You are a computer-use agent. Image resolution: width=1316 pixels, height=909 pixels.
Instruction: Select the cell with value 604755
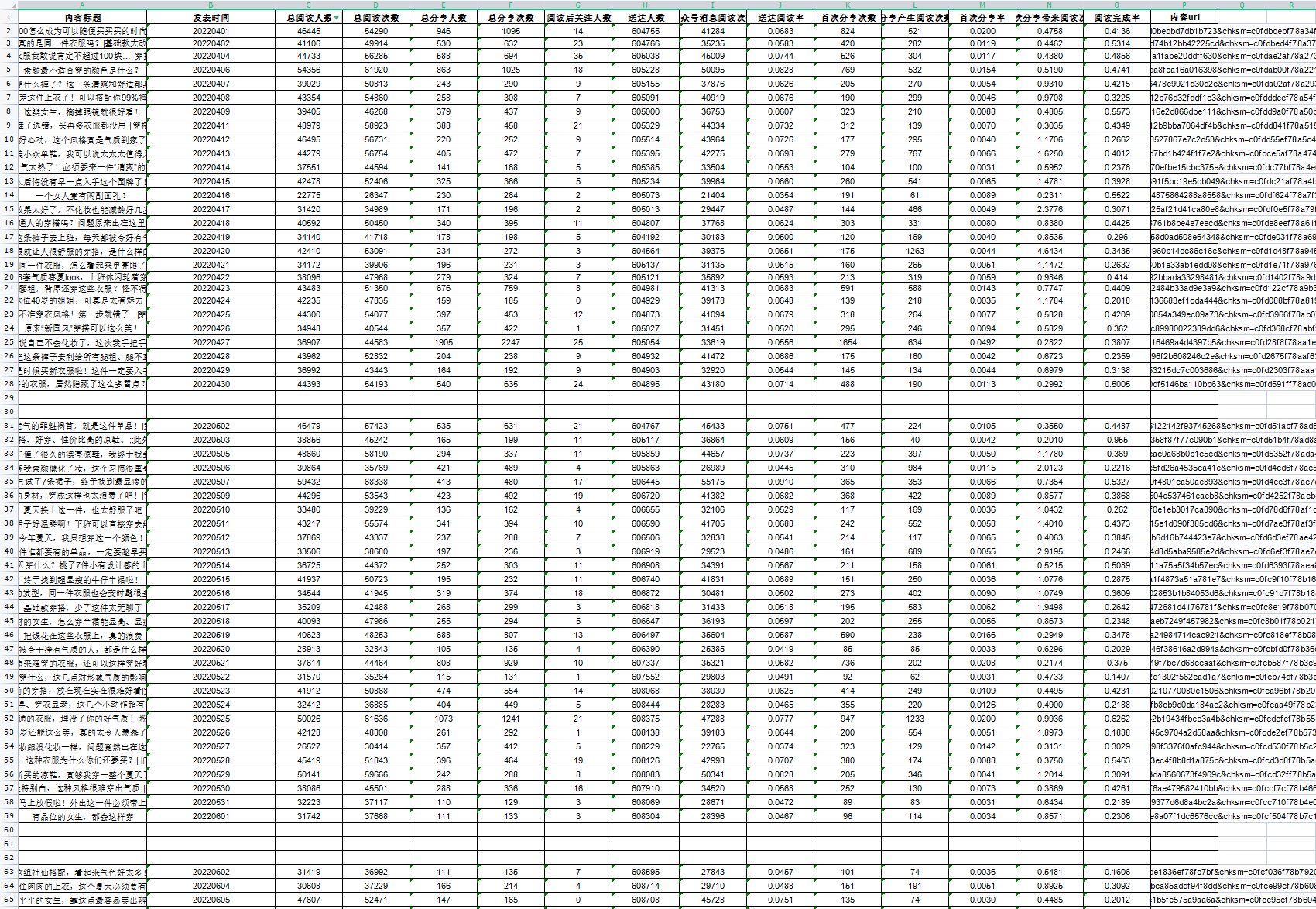[x=646, y=31]
